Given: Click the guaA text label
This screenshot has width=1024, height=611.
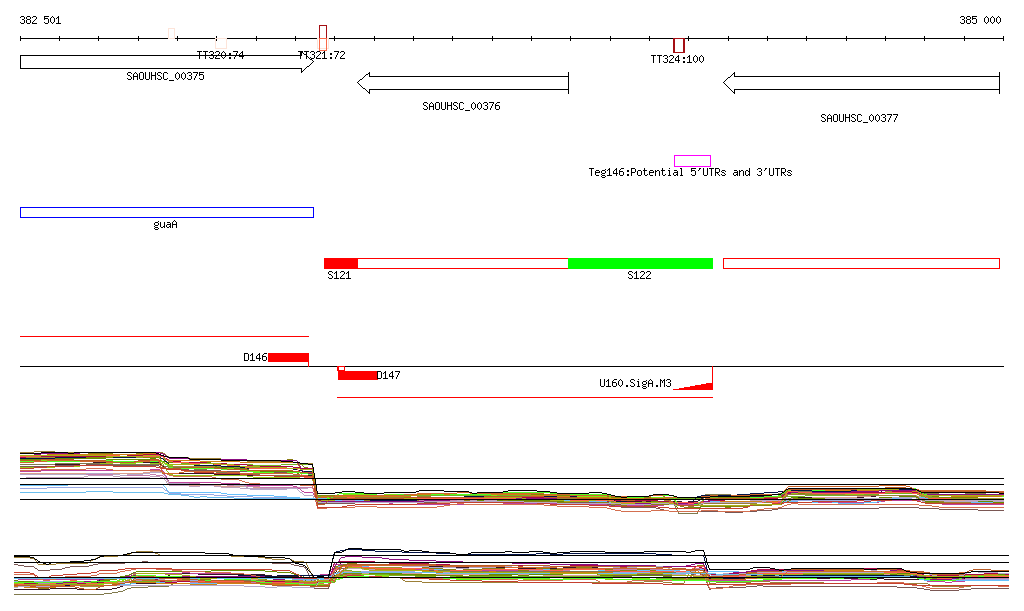Looking at the screenshot, I should (x=165, y=225).
